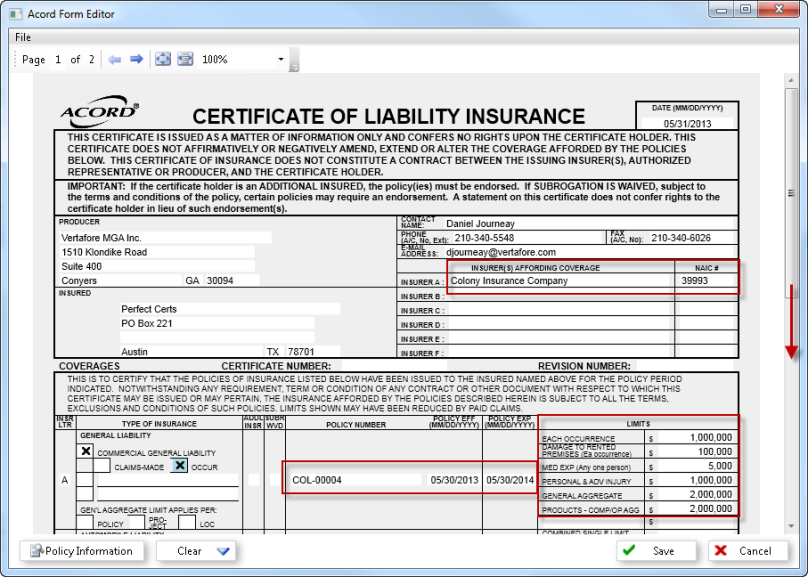Expand the Clear button dropdown arrow
This screenshot has height=577, width=808.
tap(223, 551)
